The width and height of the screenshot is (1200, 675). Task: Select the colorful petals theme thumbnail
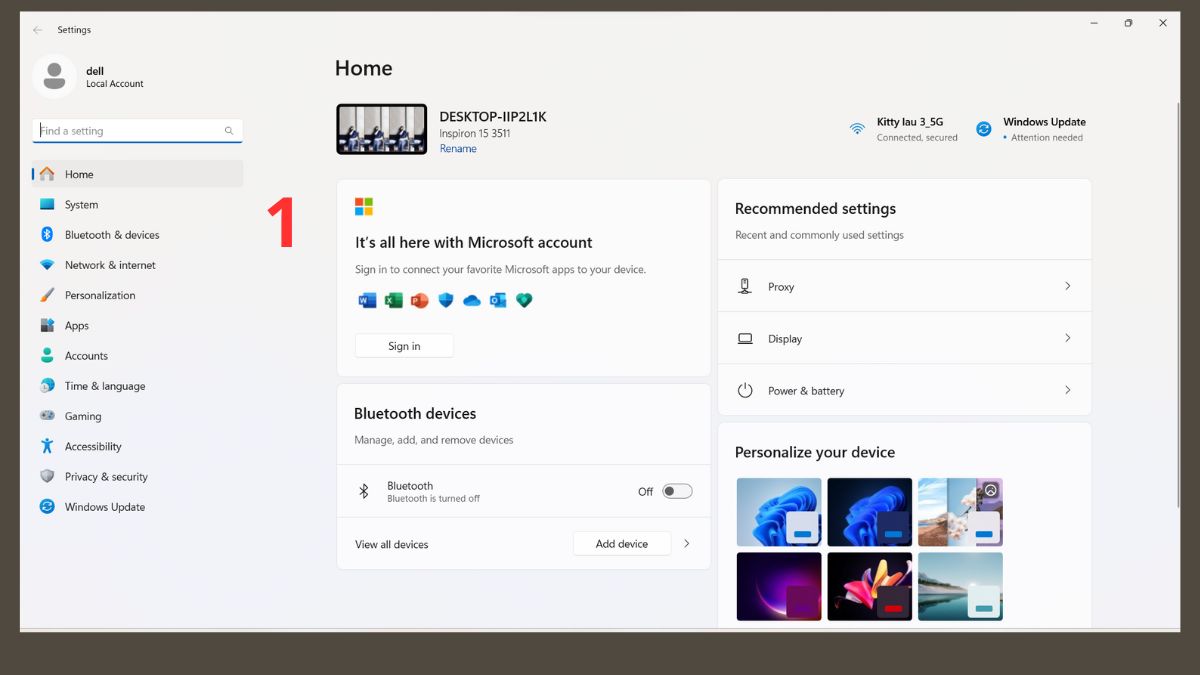point(870,587)
